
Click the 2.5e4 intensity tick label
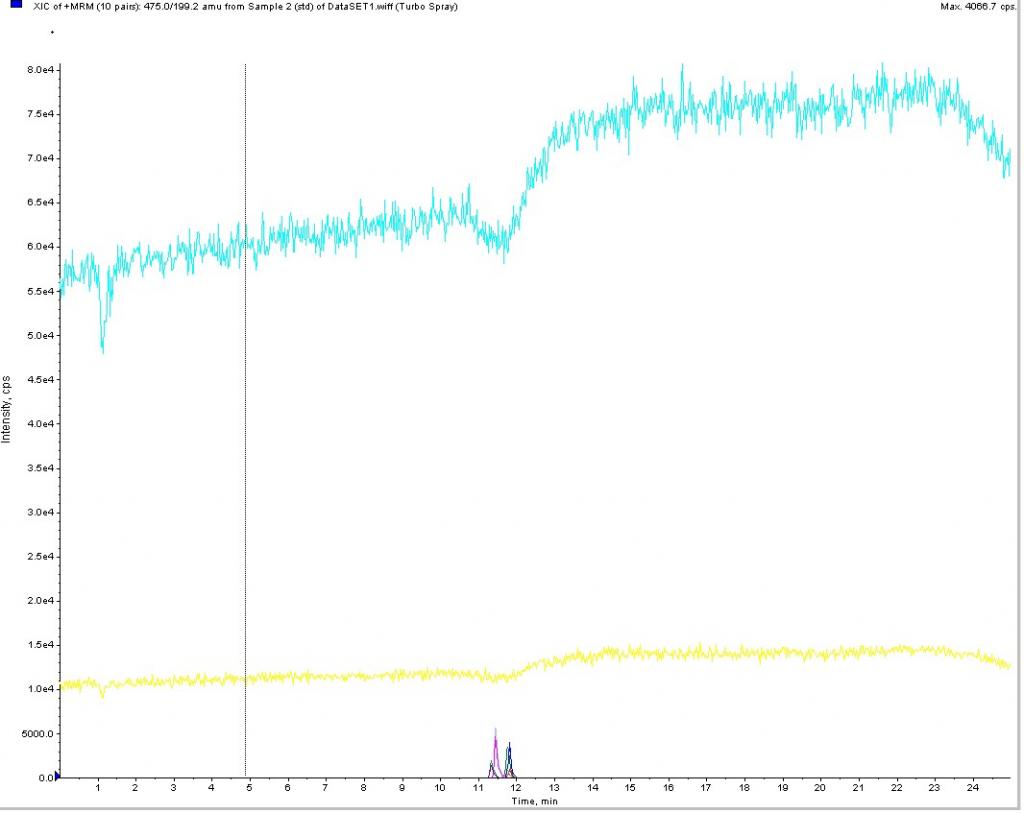[x=40, y=556]
